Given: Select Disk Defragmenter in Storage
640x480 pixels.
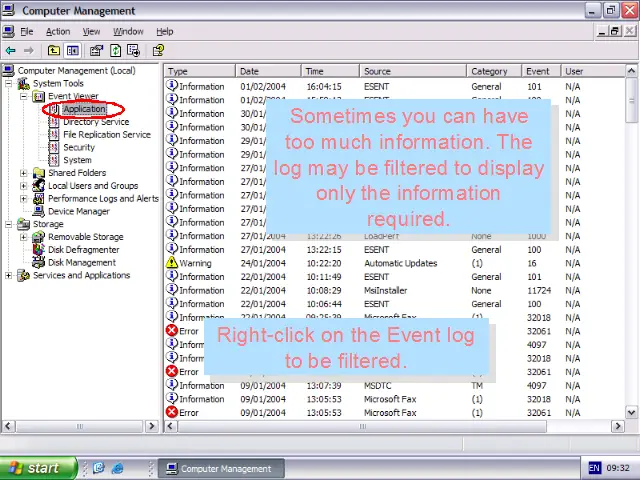Looking at the screenshot, I should 84,250.
